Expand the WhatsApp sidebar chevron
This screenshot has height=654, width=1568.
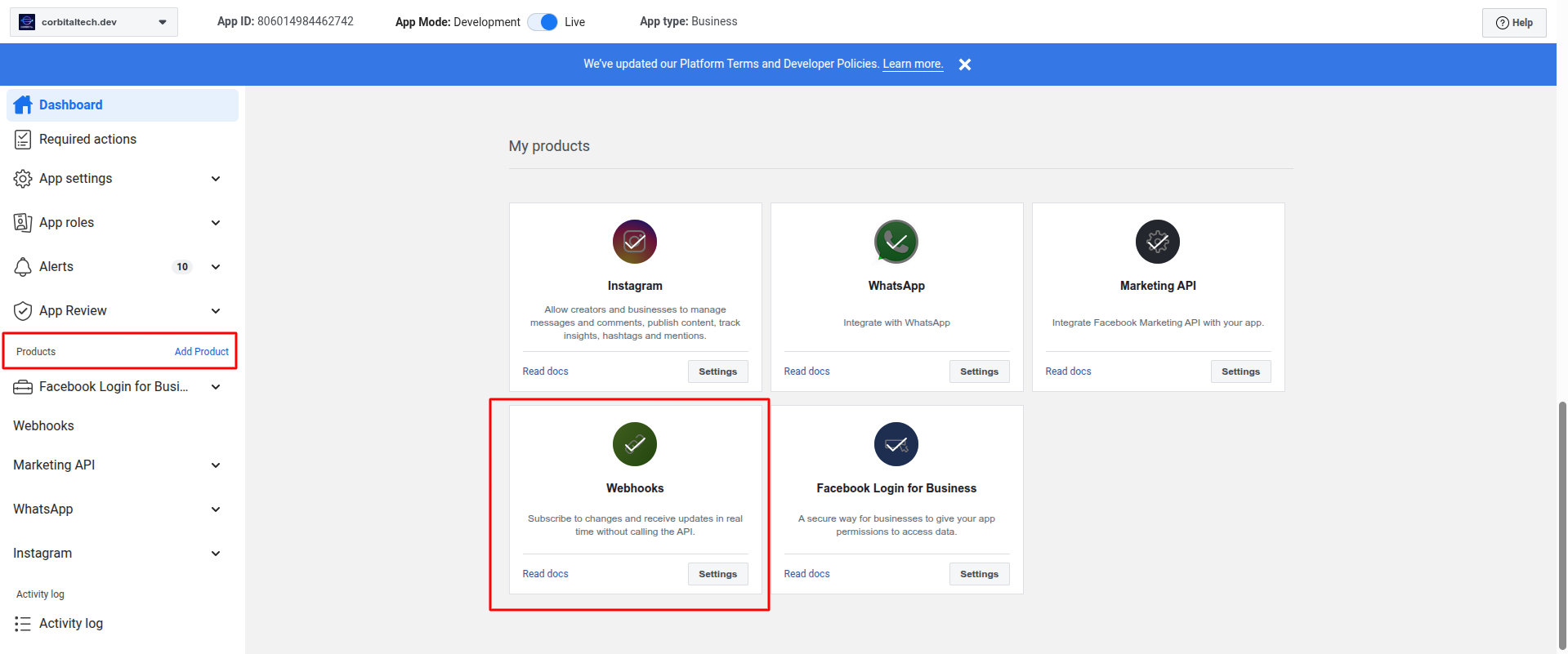(x=216, y=509)
